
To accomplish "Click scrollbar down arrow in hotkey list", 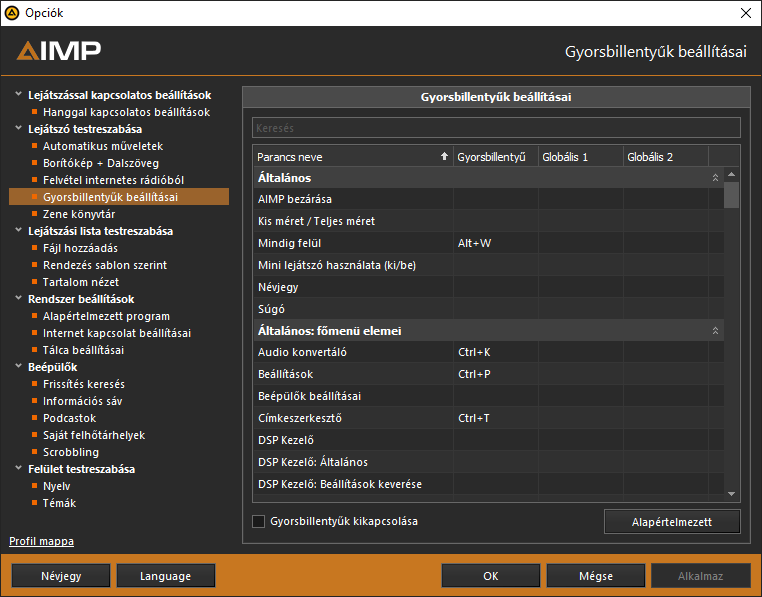I will click(x=731, y=494).
